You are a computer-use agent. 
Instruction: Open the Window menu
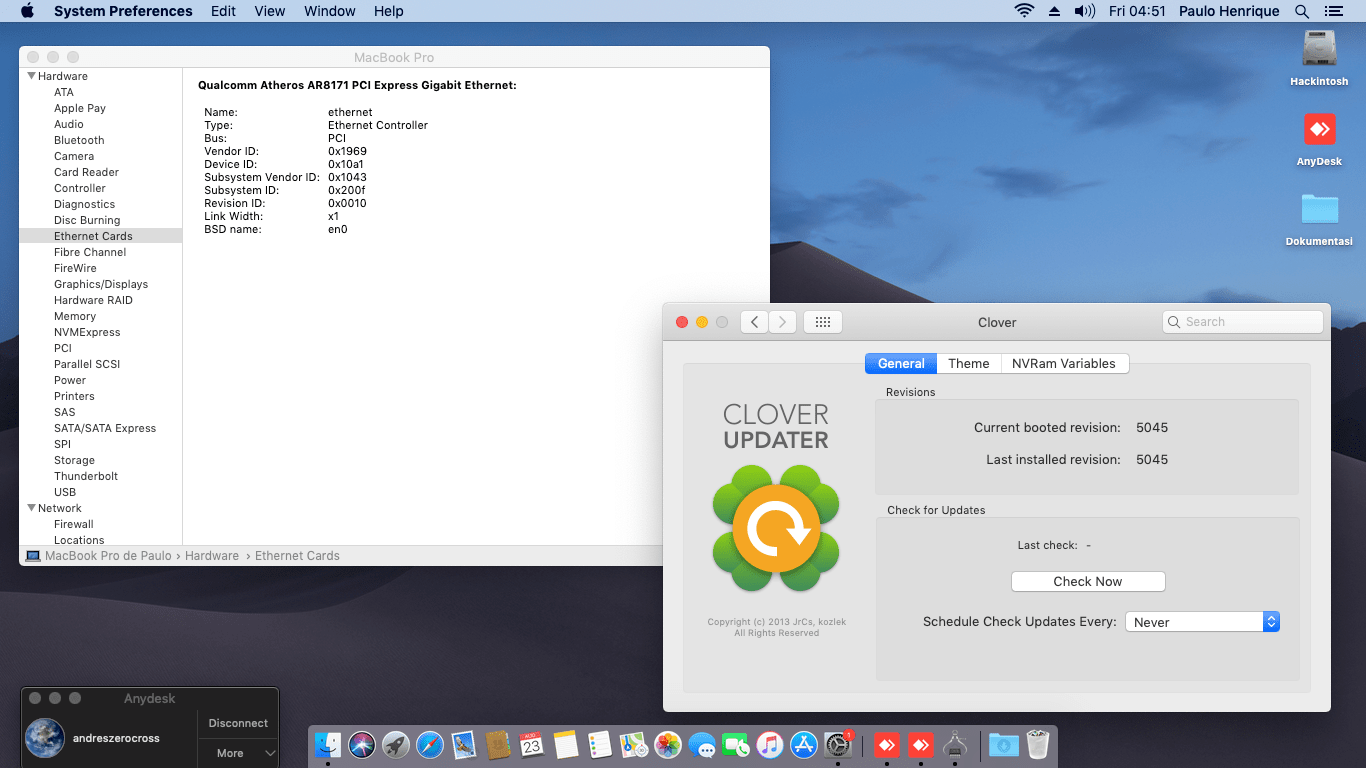tap(330, 11)
